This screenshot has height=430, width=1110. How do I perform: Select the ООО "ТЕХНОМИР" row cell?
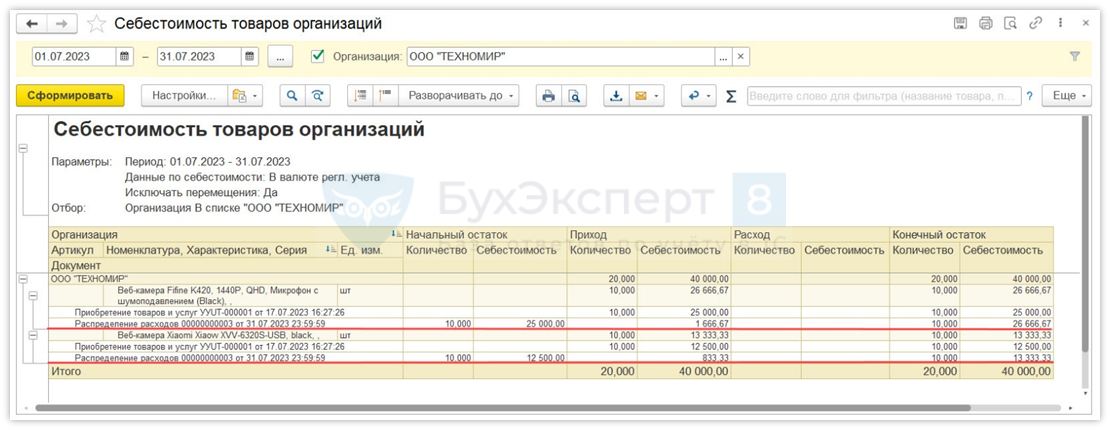[226, 279]
